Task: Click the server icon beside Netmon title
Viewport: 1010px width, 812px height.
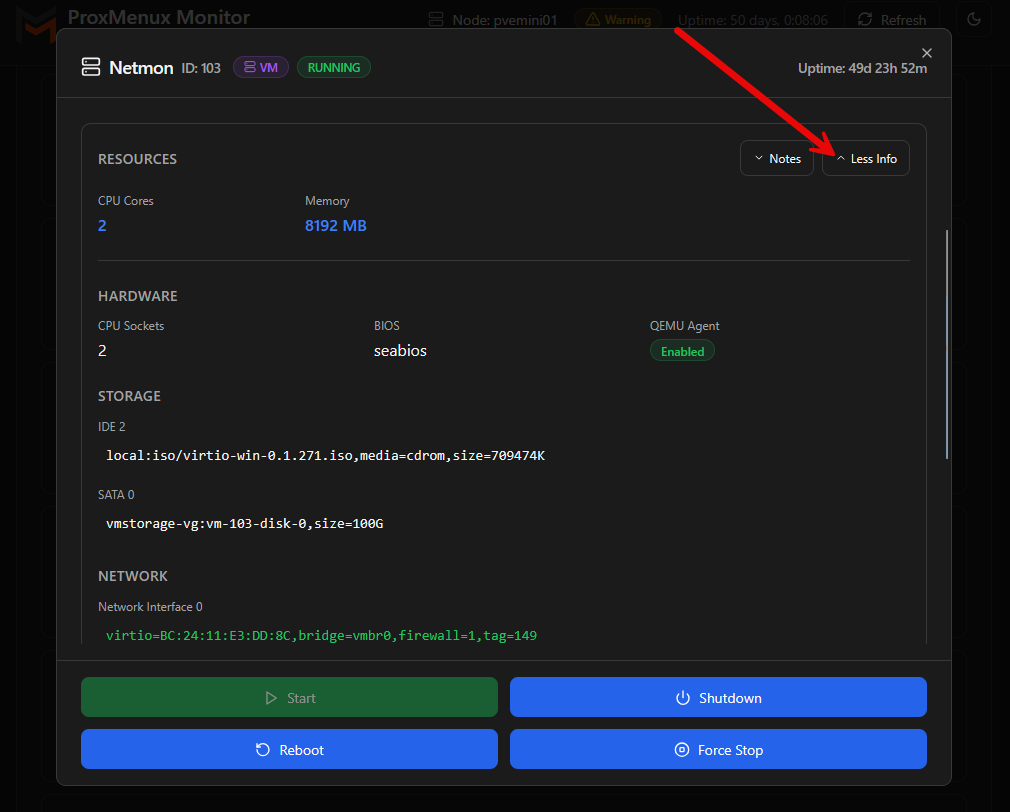Action: coord(90,67)
